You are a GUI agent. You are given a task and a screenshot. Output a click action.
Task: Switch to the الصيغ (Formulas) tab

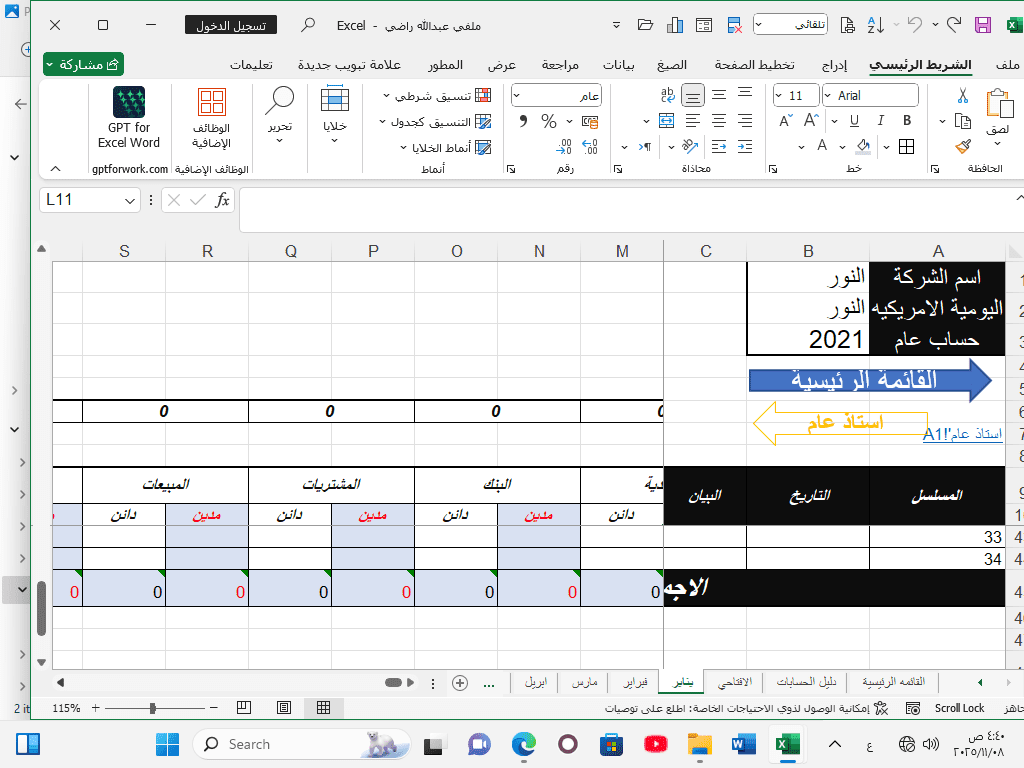[x=672, y=65]
